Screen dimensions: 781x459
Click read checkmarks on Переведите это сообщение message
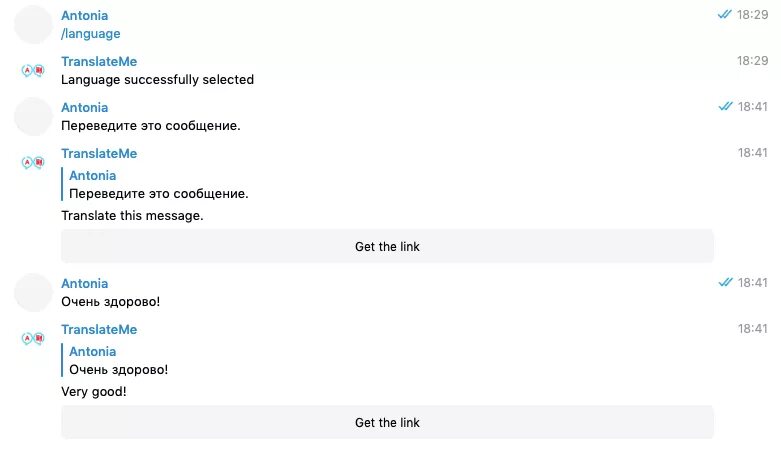click(x=725, y=106)
